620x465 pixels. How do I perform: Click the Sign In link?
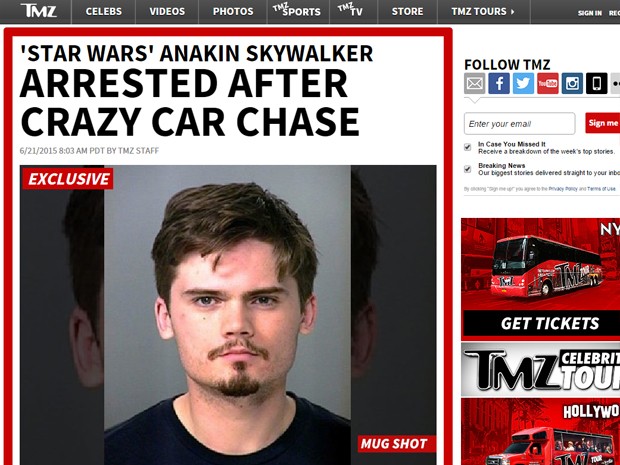(590, 13)
